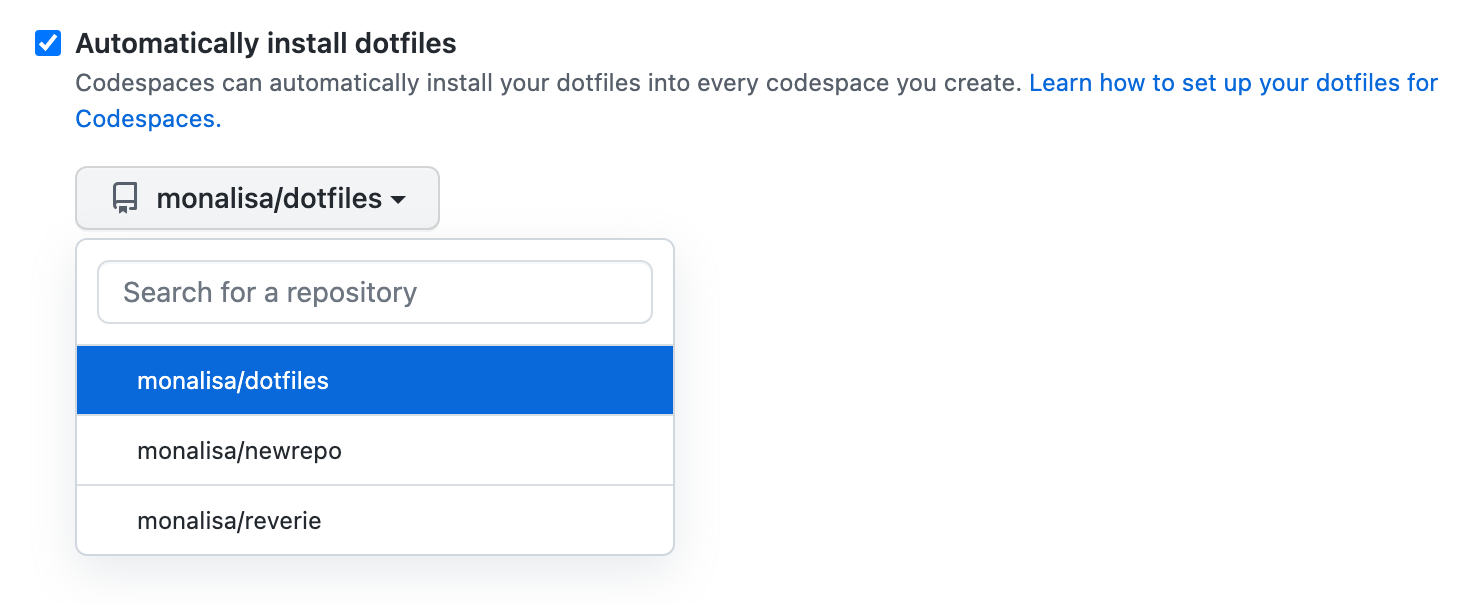Viewport: 1466px width, 604px height.
Task: Click the Automatically install dotfiles heading
Action: (x=265, y=42)
